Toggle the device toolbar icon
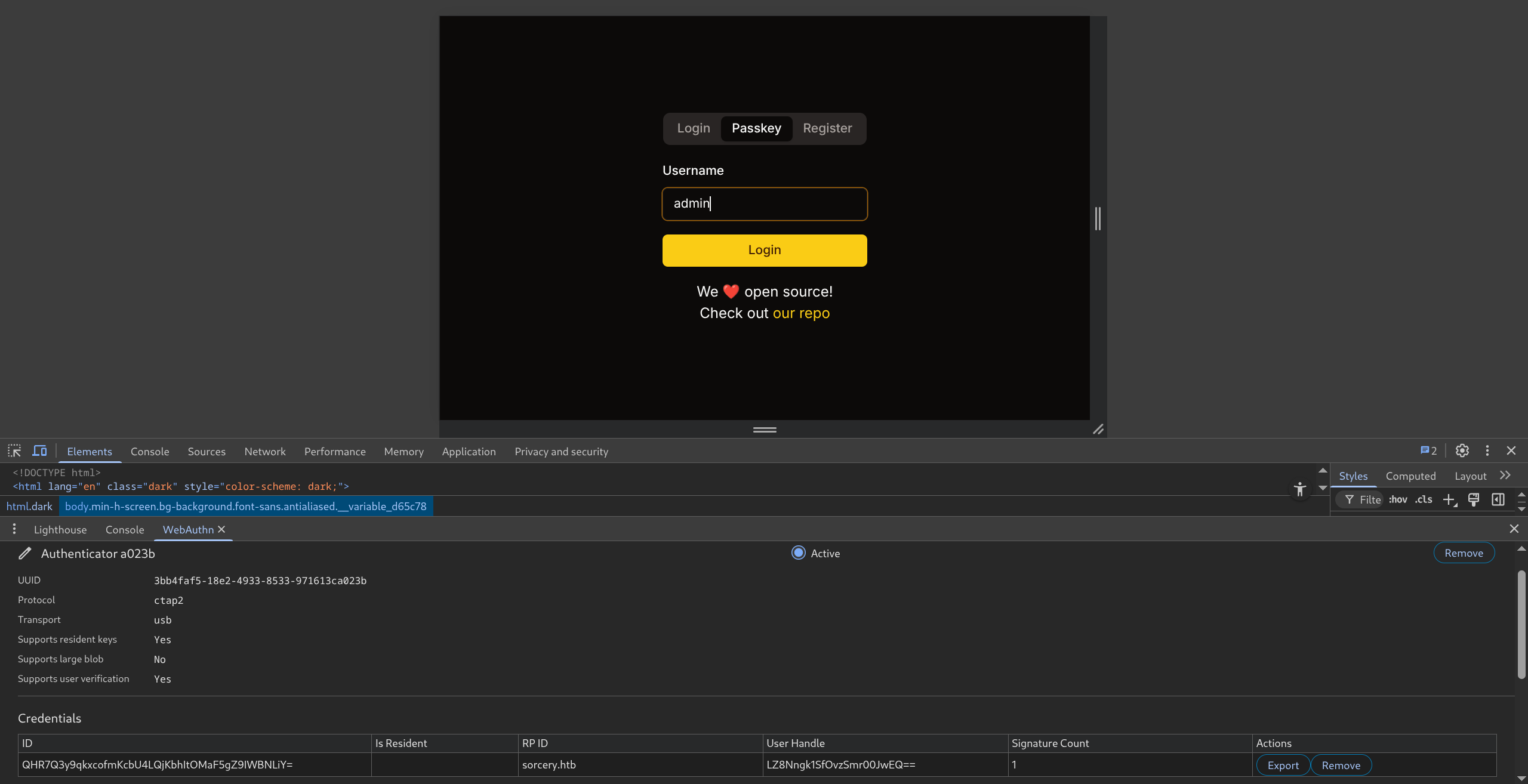The height and width of the screenshot is (784, 1528). point(39,451)
